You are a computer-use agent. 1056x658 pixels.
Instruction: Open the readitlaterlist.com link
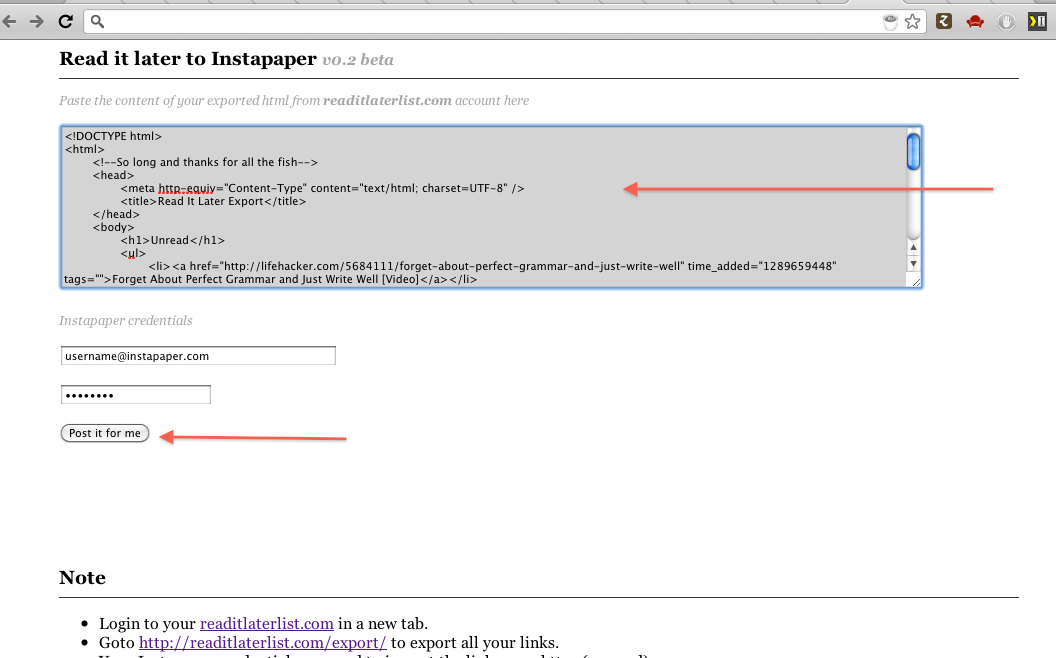point(267,624)
